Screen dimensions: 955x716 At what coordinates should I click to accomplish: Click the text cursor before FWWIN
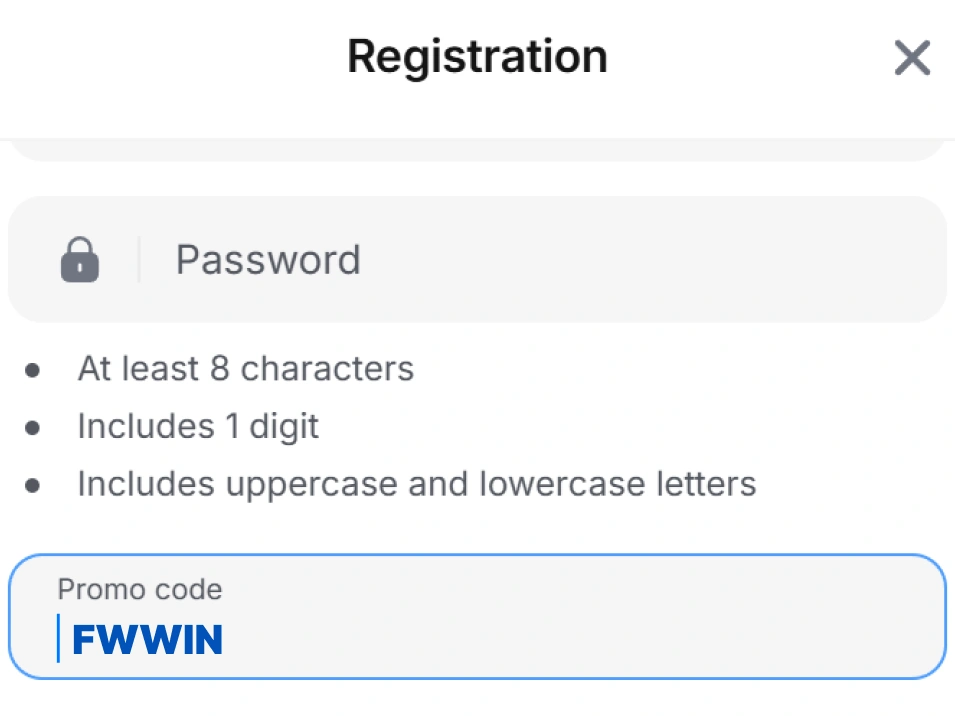point(58,638)
